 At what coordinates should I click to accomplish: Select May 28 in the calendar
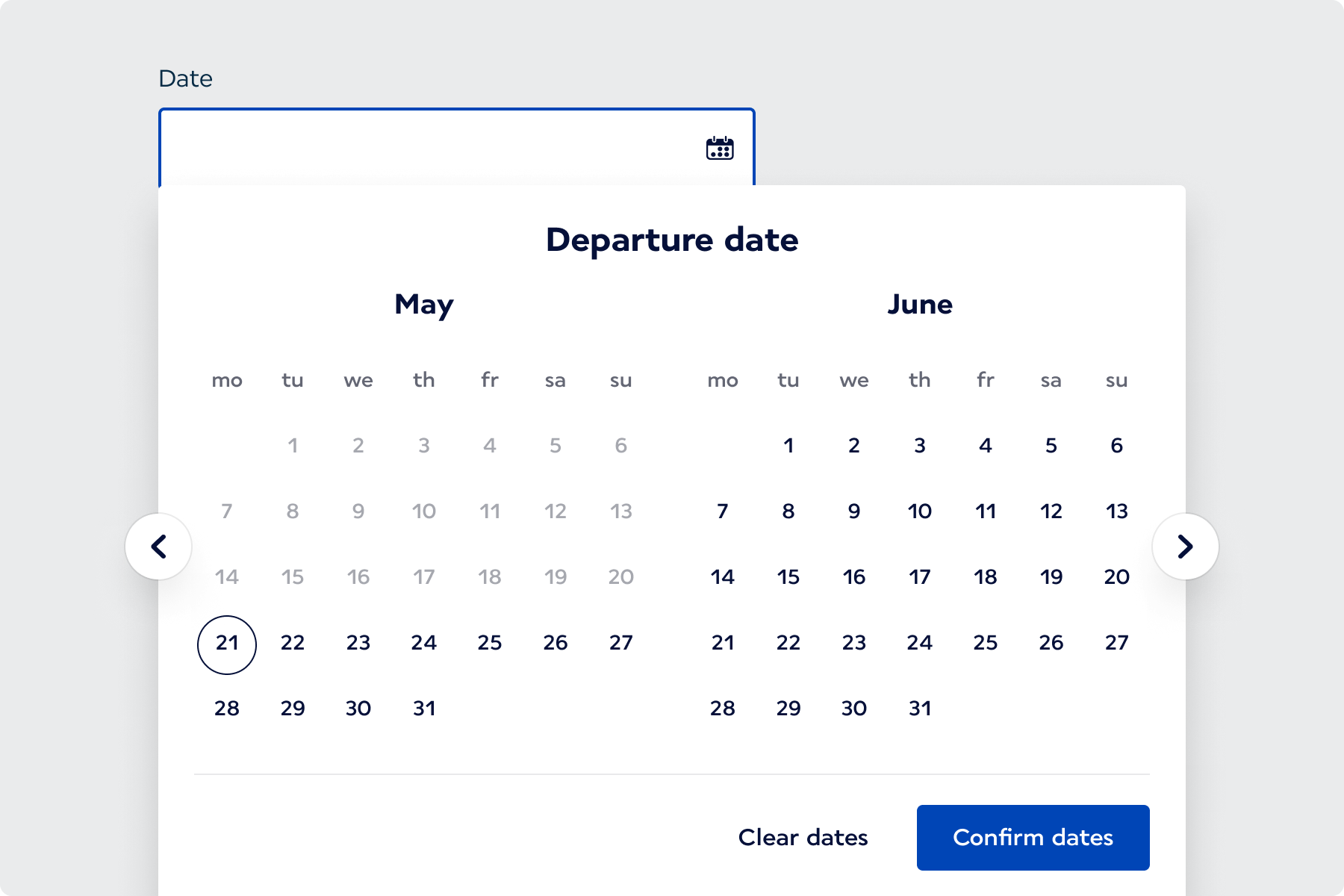coord(227,708)
